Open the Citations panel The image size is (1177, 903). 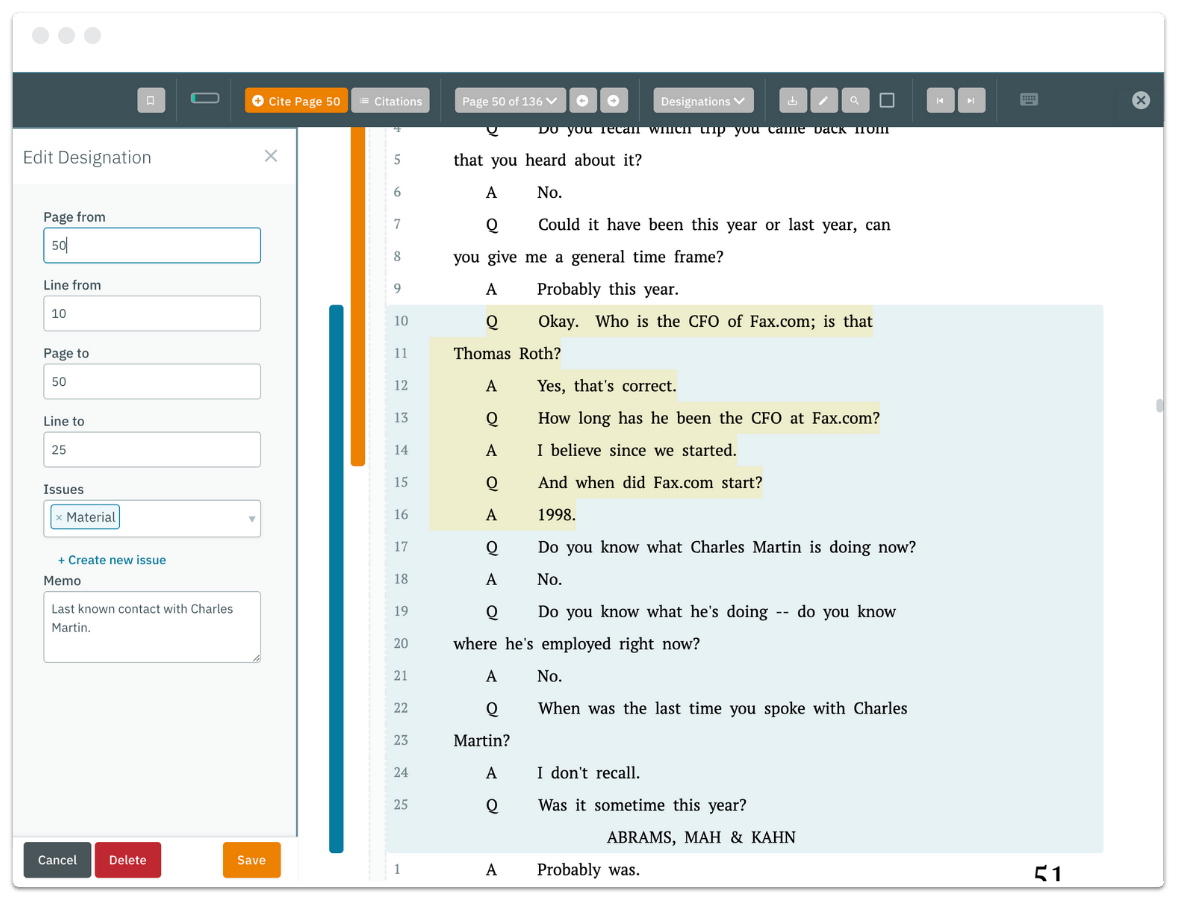(x=390, y=100)
